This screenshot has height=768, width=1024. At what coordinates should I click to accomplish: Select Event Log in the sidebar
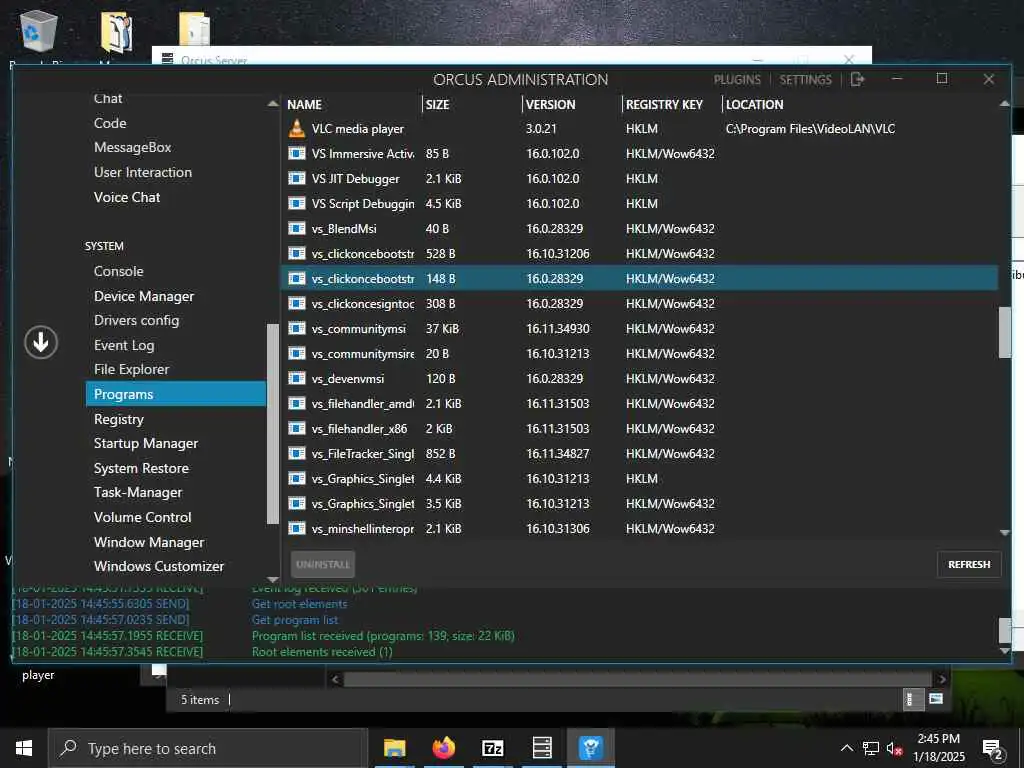tap(124, 345)
